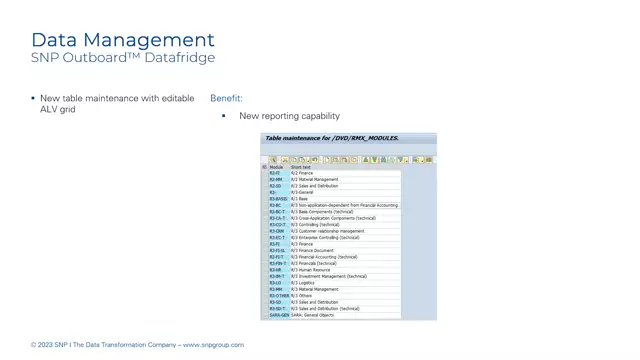
Task: Open the www.snpgroup.com footer link
Action: click(213, 345)
